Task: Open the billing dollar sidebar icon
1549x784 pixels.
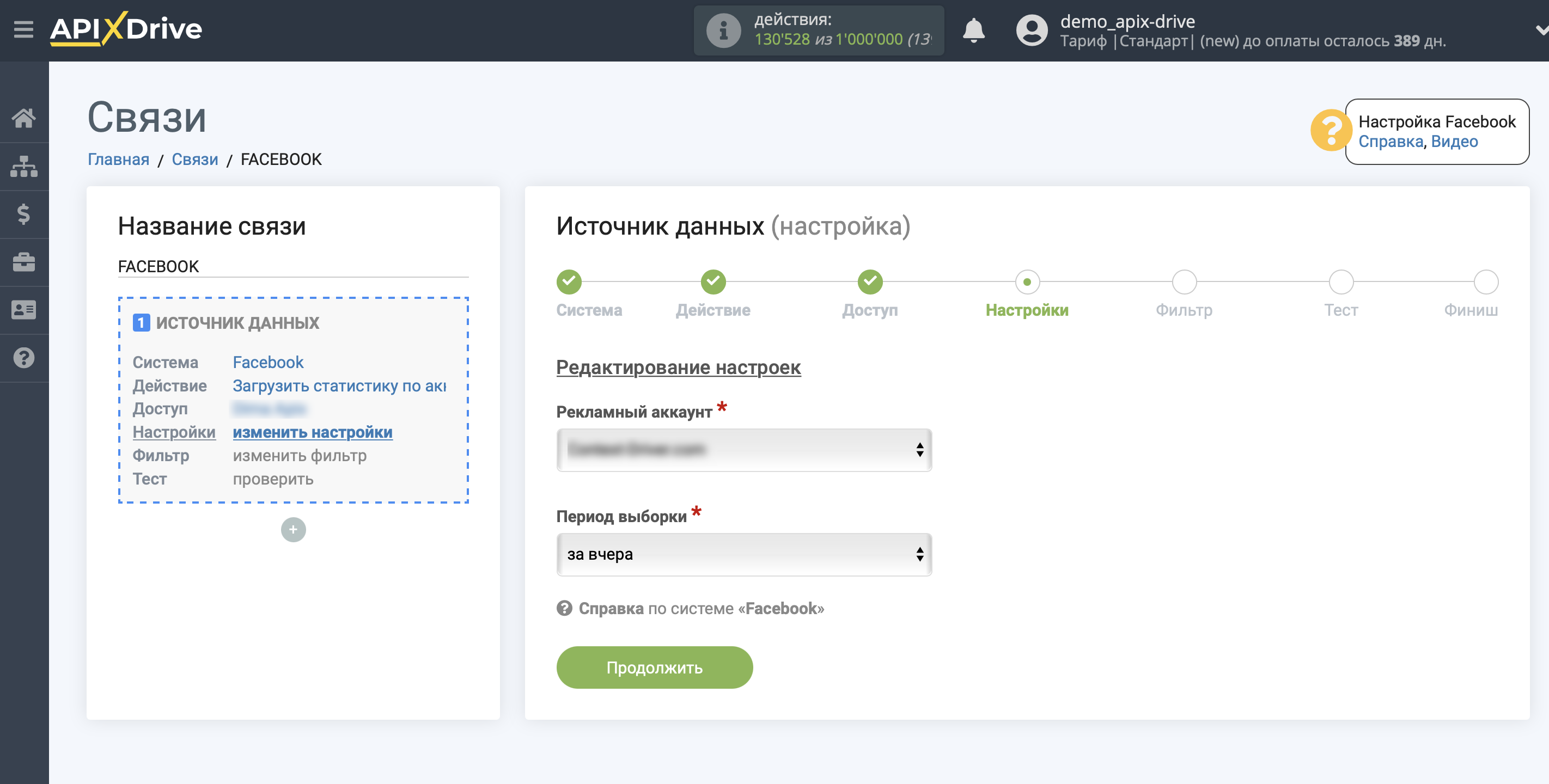Action: [x=24, y=214]
